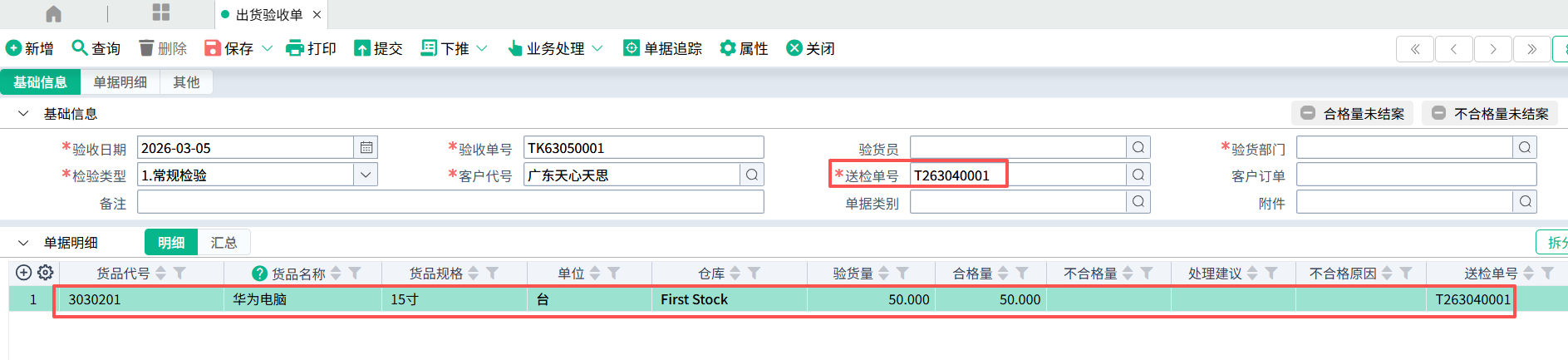
Task: Switch to the 汇总 summary tab
Action: (x=224, y=243)
